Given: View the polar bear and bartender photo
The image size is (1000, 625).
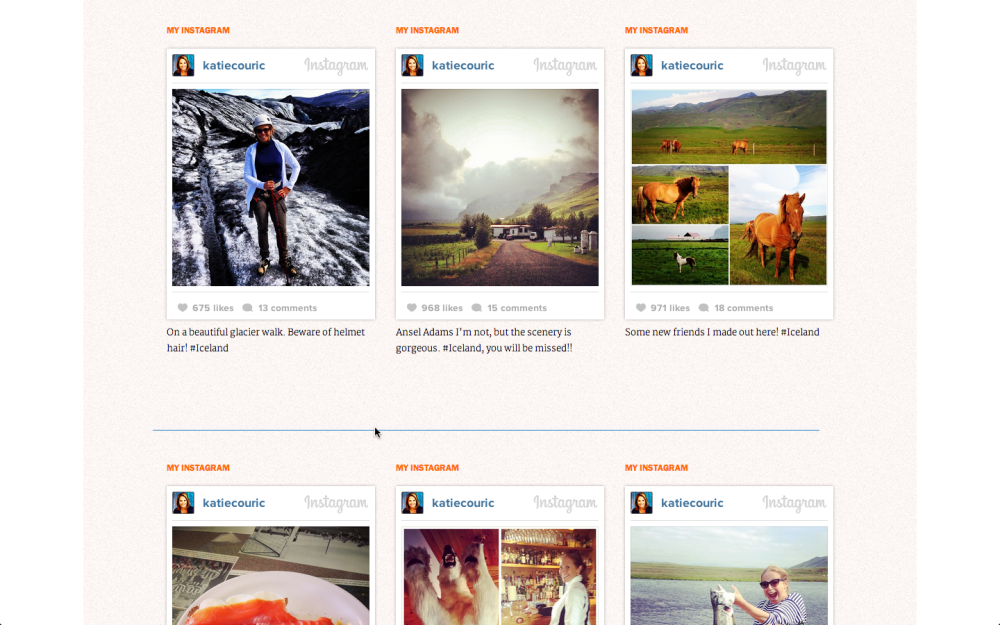Looking at the screenshot, I should [x=500, y=575].
